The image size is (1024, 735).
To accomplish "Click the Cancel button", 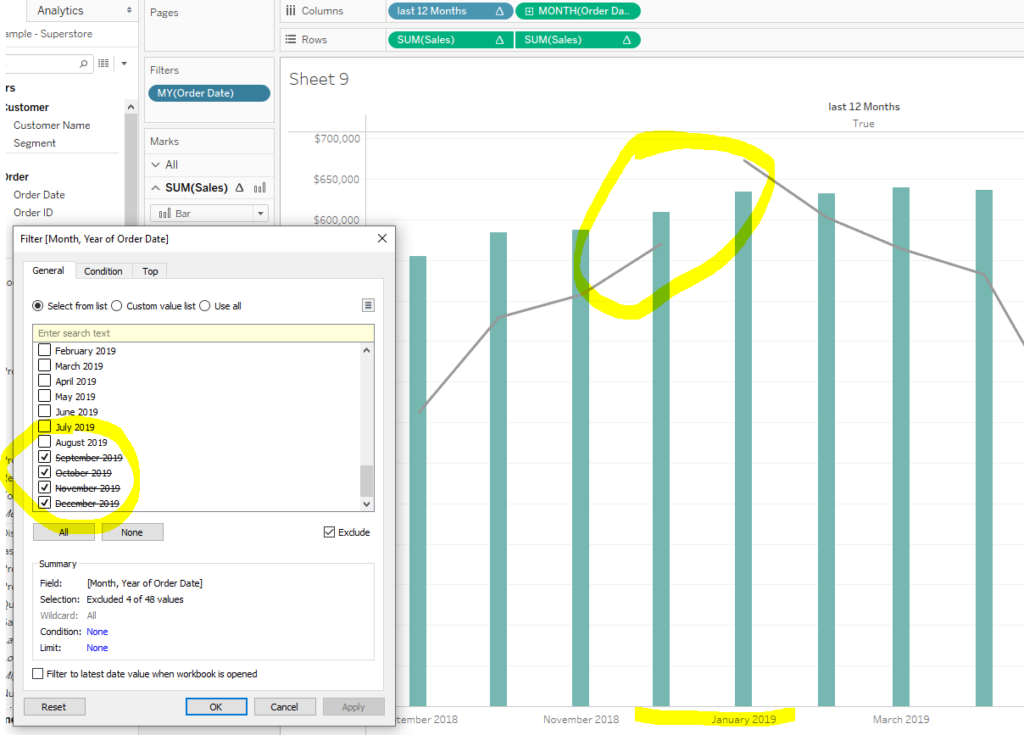I will (285, 707).
